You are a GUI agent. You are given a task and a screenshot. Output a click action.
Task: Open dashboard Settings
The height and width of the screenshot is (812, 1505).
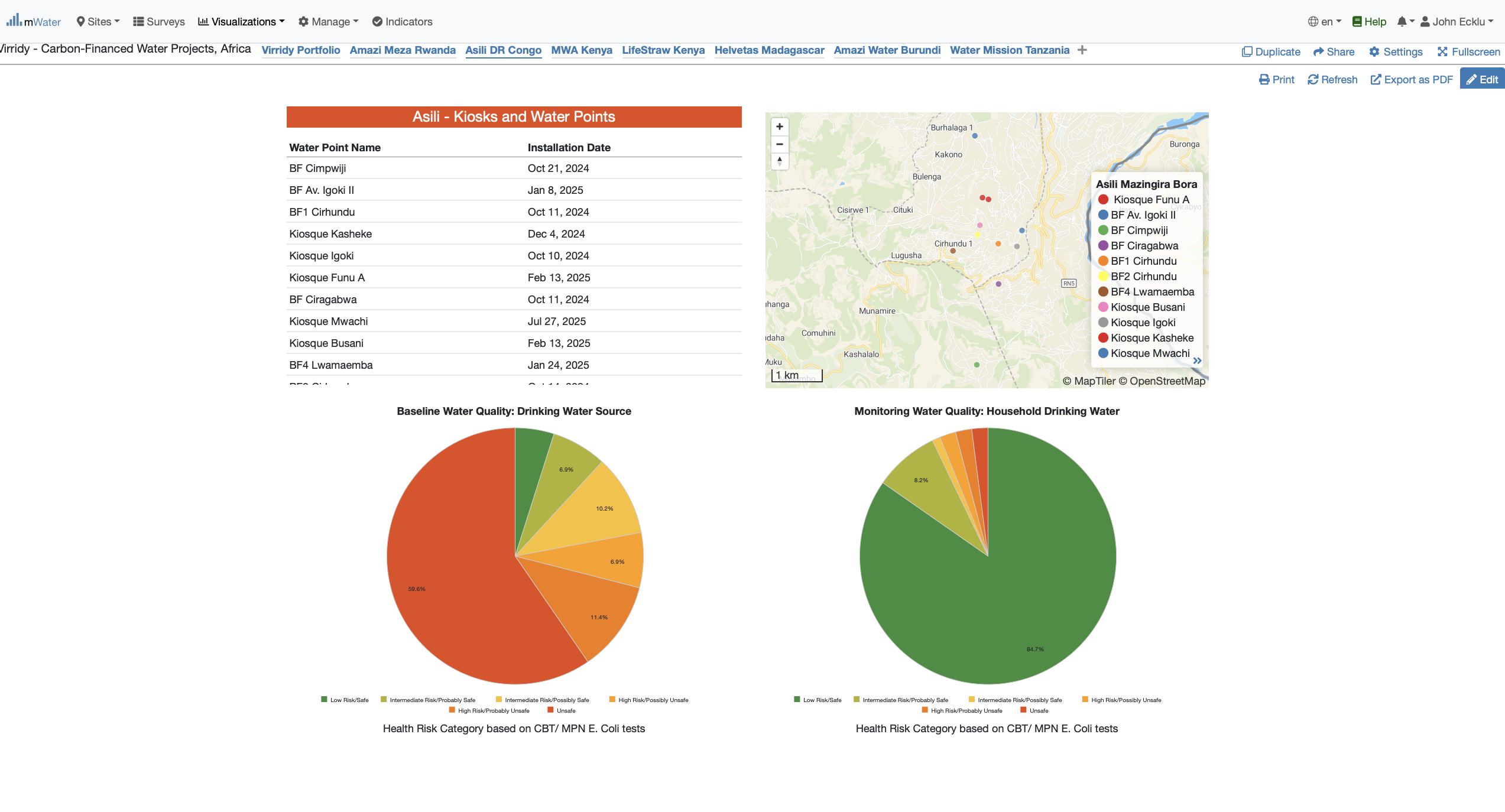tap(1396, 51)
